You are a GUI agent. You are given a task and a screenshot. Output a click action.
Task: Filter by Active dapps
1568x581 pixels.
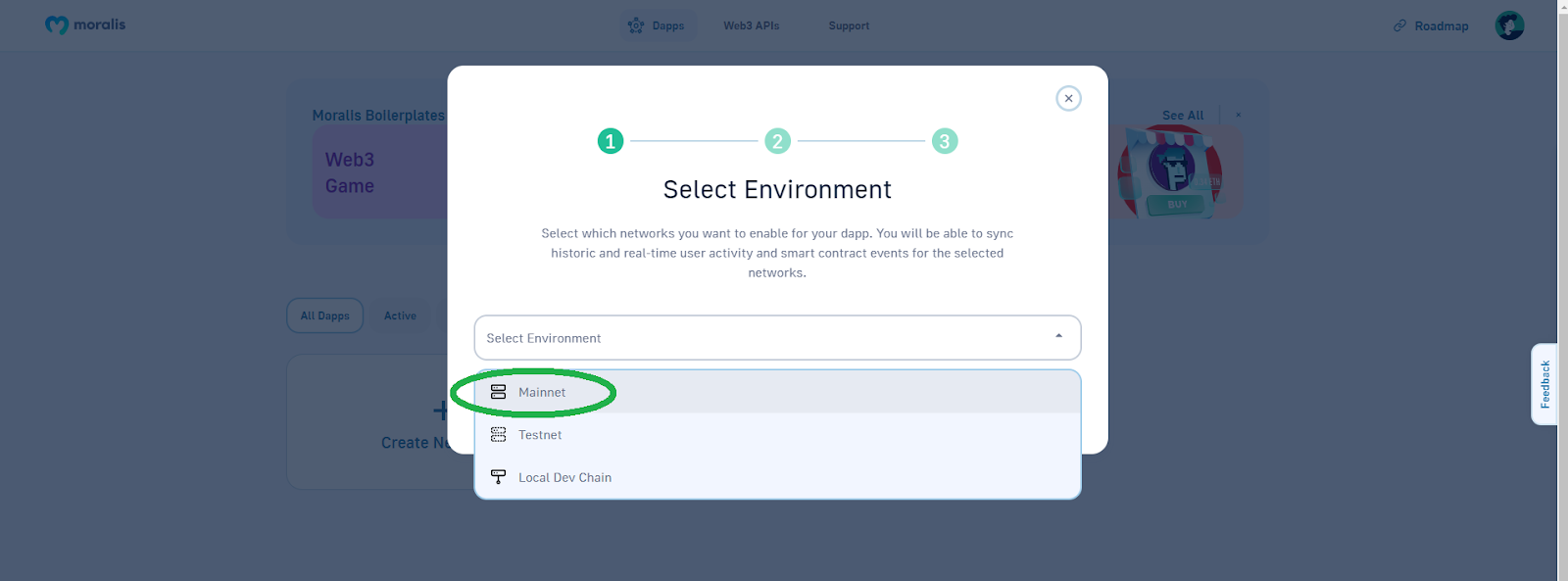click(x=400, y=315)
